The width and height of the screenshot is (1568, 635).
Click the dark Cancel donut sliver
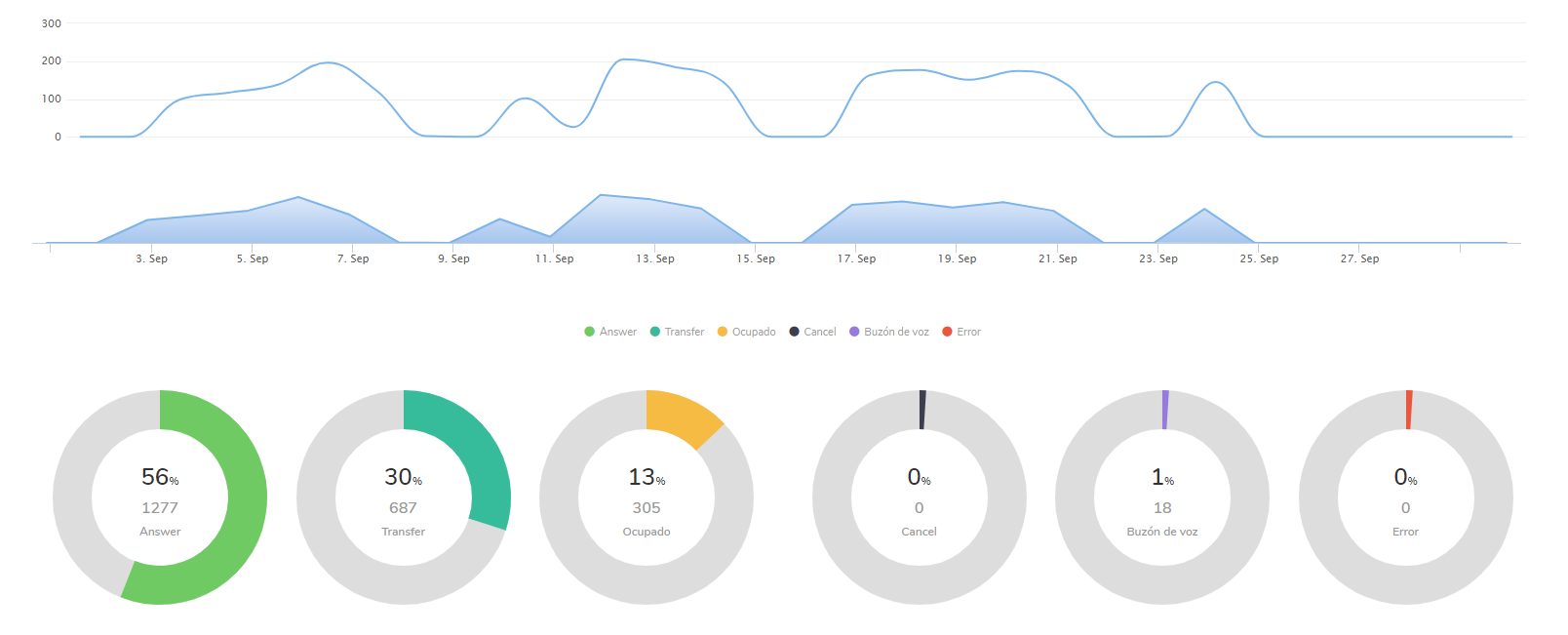(922, 410)
